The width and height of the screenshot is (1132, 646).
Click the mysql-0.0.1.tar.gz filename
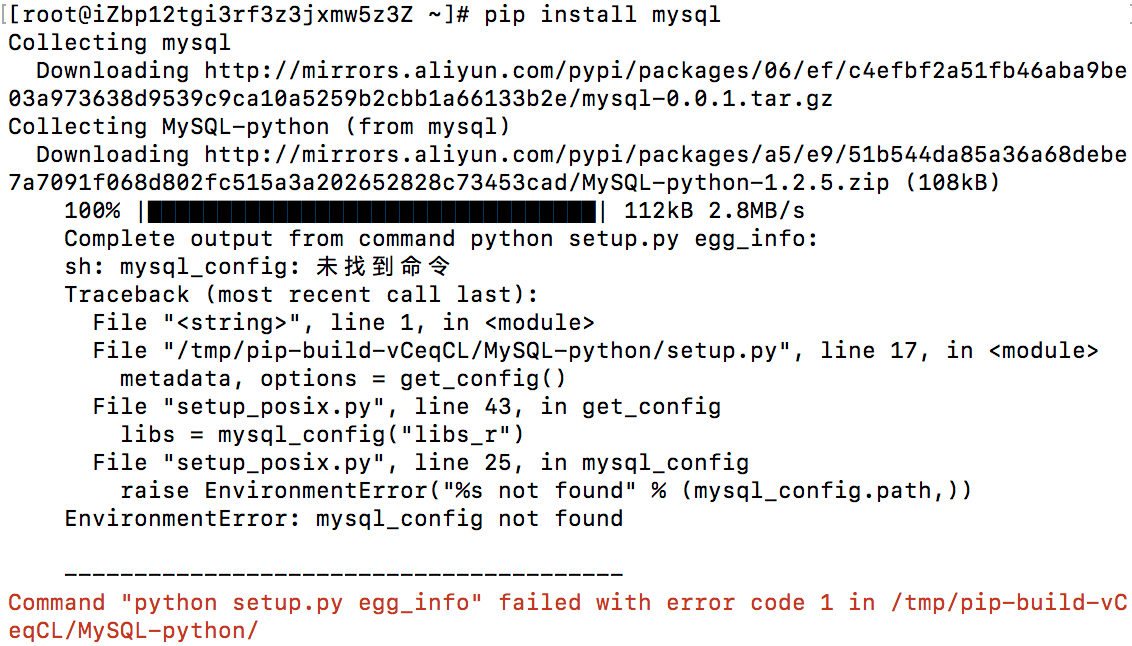point(708,99)
